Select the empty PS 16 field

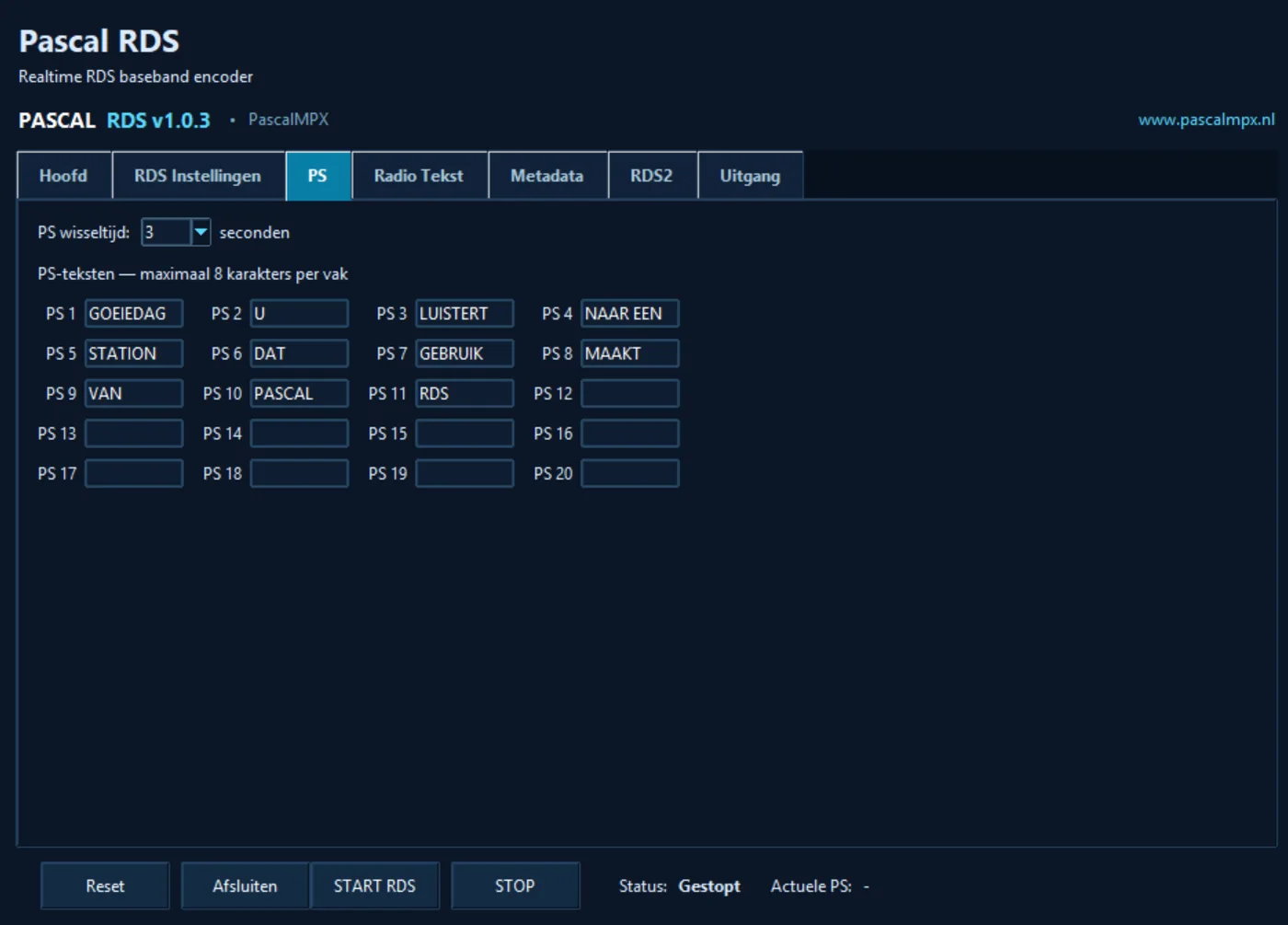point(630,434)
